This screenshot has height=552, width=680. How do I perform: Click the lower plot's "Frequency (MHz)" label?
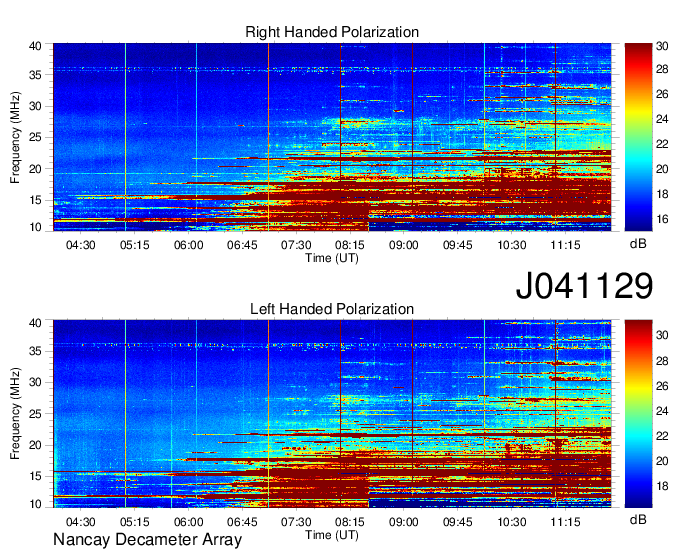tap(15, 414)
